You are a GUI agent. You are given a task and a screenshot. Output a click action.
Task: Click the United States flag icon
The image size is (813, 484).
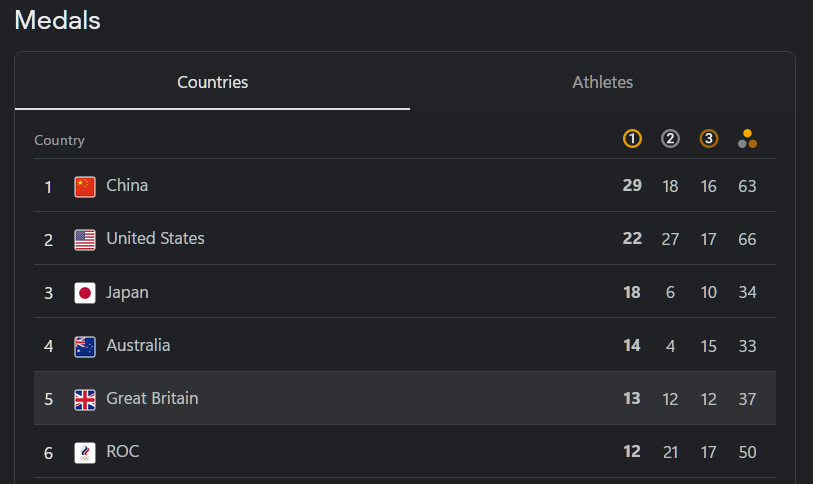[85, 240]
